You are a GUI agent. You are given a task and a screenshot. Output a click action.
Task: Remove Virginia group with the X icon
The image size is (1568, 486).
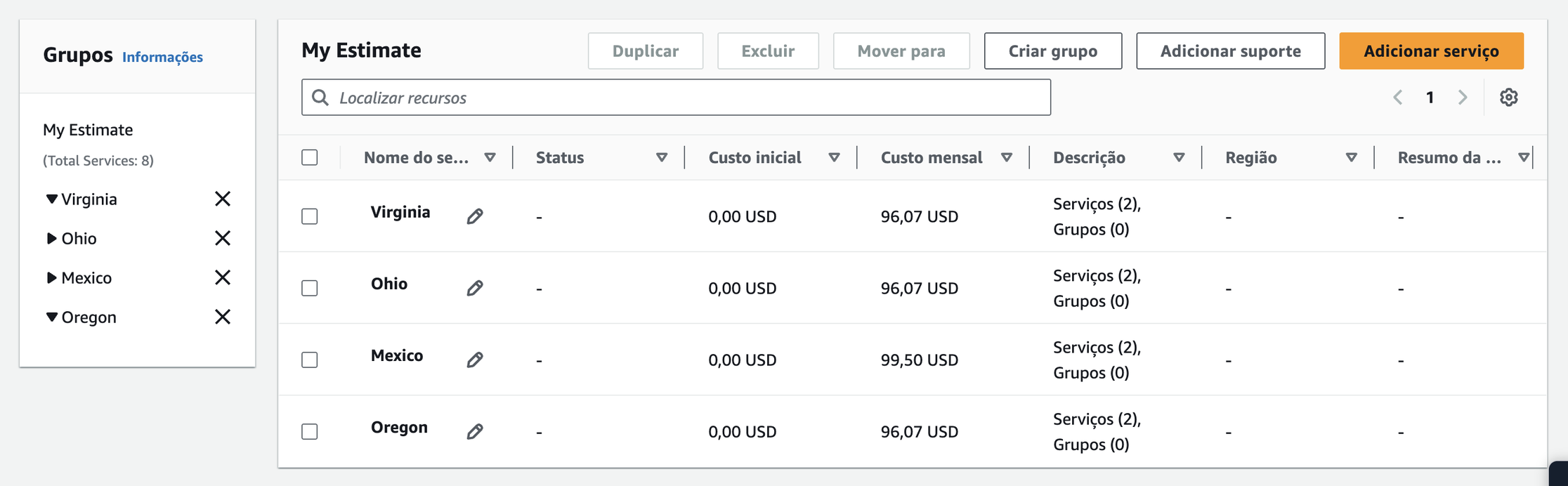223,199
